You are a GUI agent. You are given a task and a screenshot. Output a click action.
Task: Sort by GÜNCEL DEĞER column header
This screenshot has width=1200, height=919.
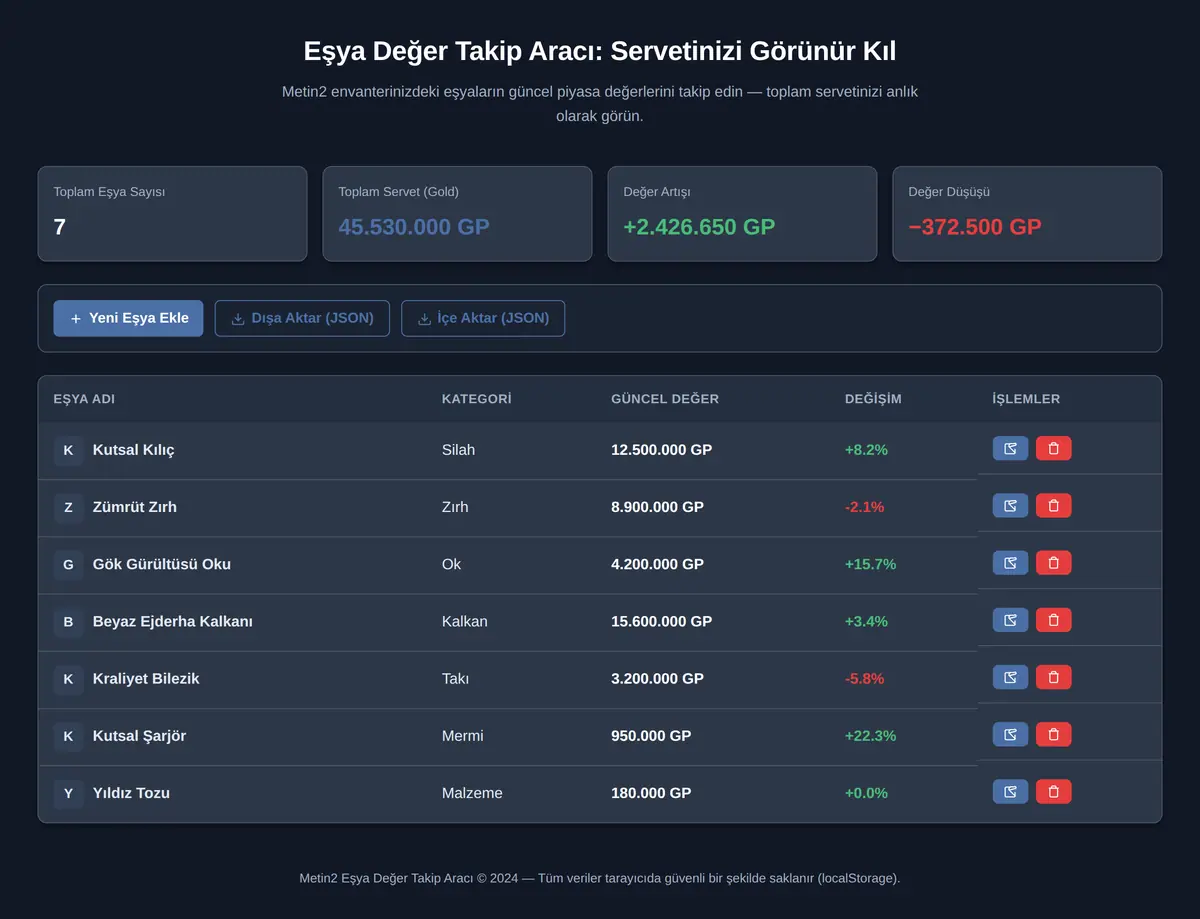[665, 399]
